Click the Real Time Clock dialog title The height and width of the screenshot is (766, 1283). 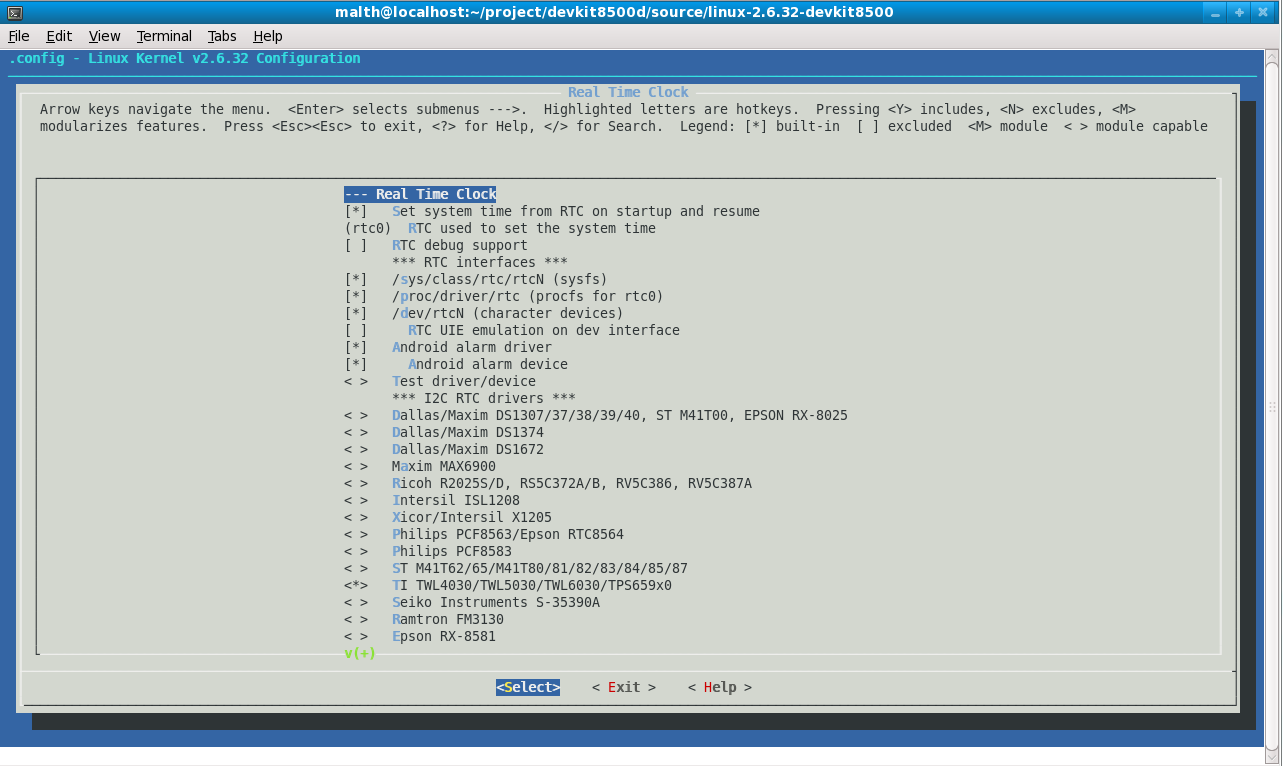tap(628, 93)
